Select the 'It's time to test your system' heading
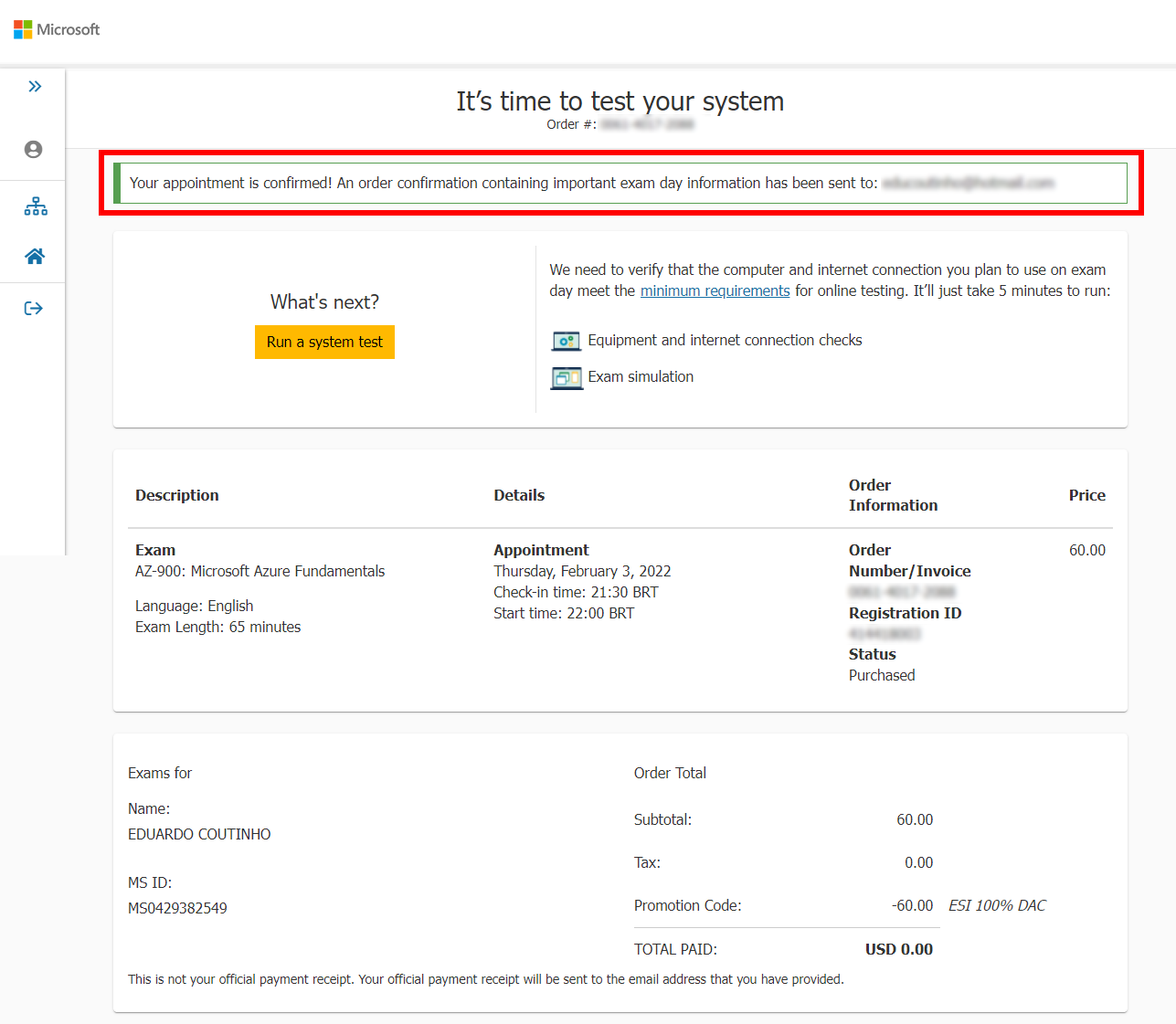 click(620, 100)
